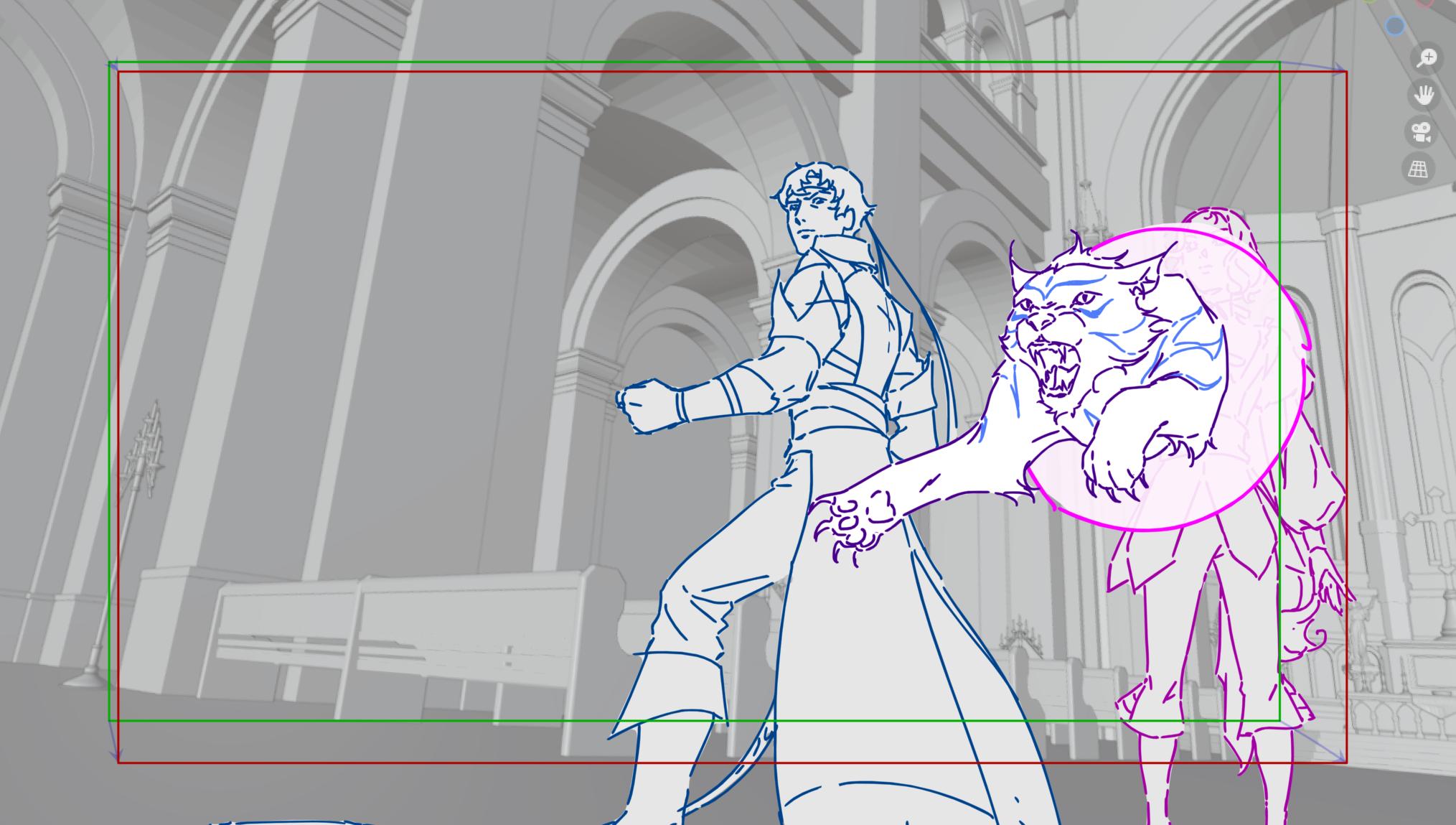Image resolution: width=1456 pixels, height=825 pixels.
Task: Click the Zoom magnifier viewport icon
Action: coord(1427,57)
